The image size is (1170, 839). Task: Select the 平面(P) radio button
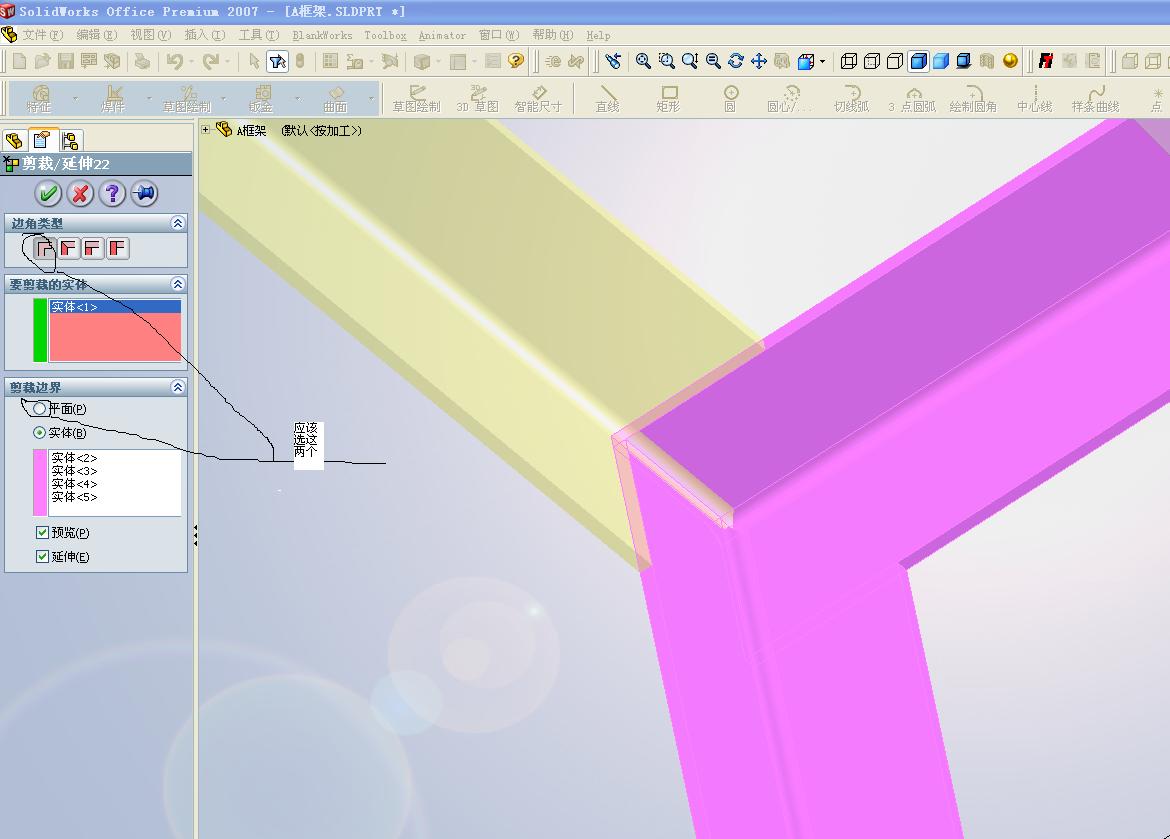click(x=40, y=409)
